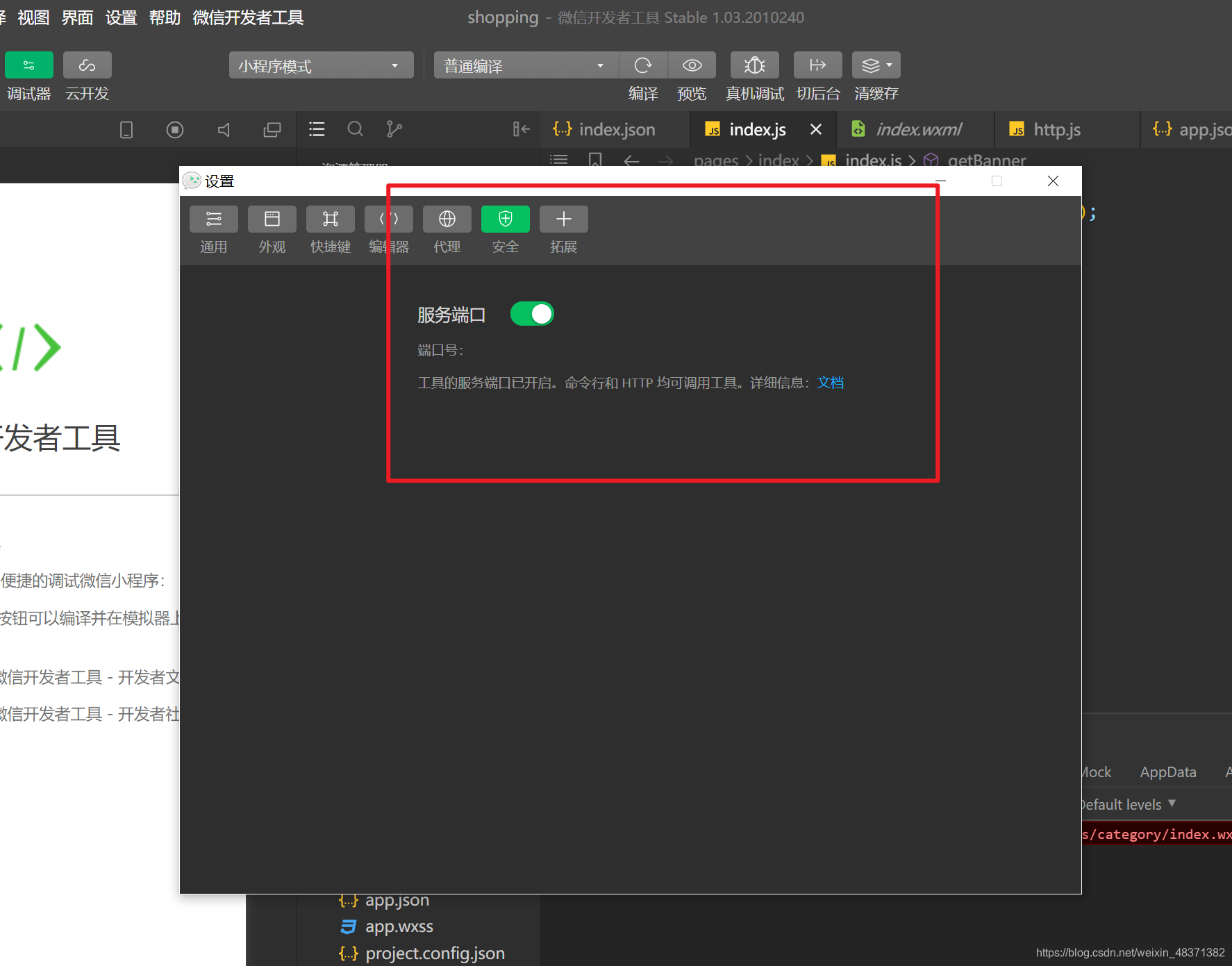The width and height of the screenshot is (1232, 966).
Task: Open the 小程序模式 mode dropdown
Action: tap(321, 65)
